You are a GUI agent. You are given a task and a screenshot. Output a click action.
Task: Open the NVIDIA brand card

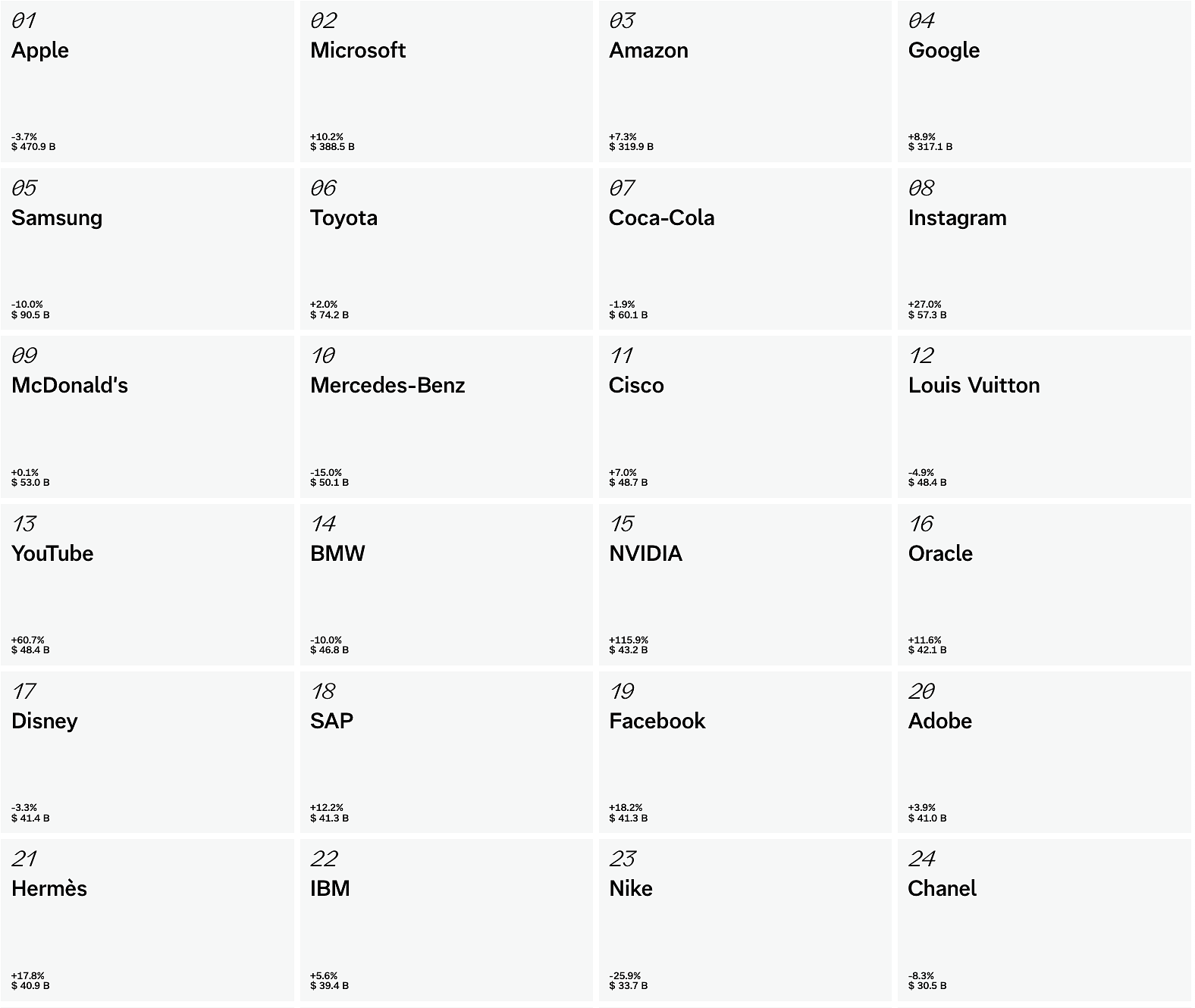tap(745, 585)
